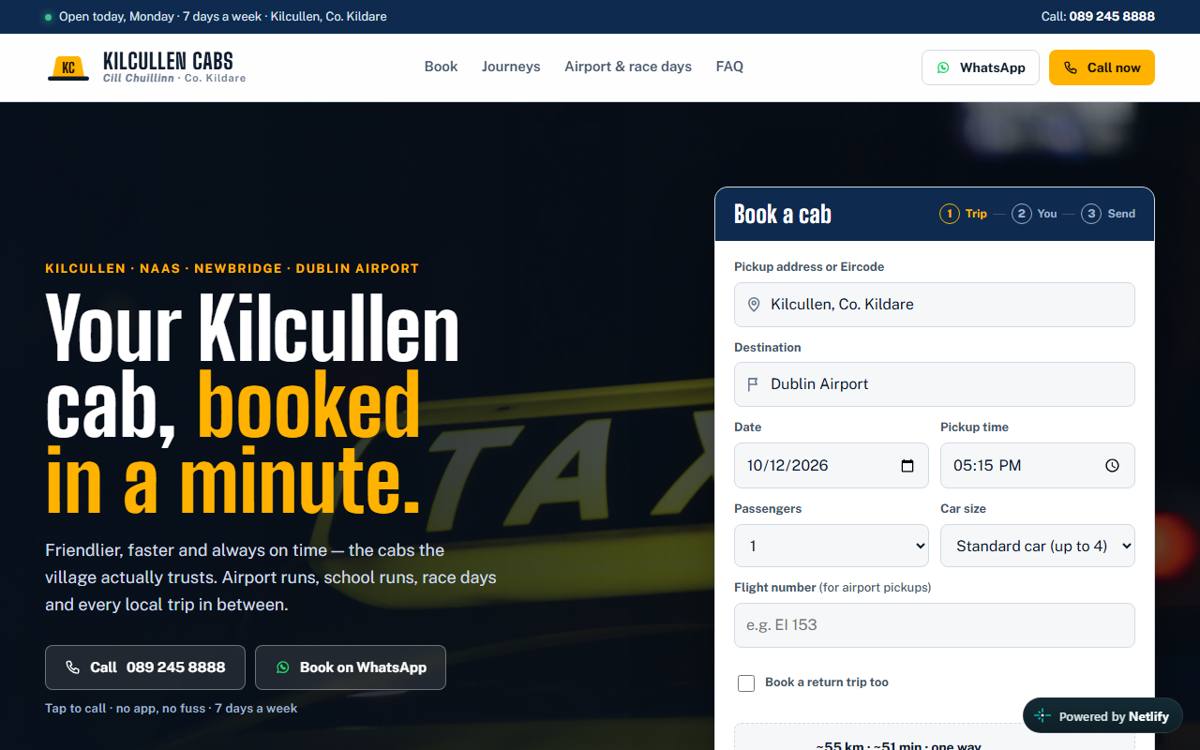Click the Call 089 245 8888 hero button
The width and height of the screenshot is (1200, 750).
(145, 667)
